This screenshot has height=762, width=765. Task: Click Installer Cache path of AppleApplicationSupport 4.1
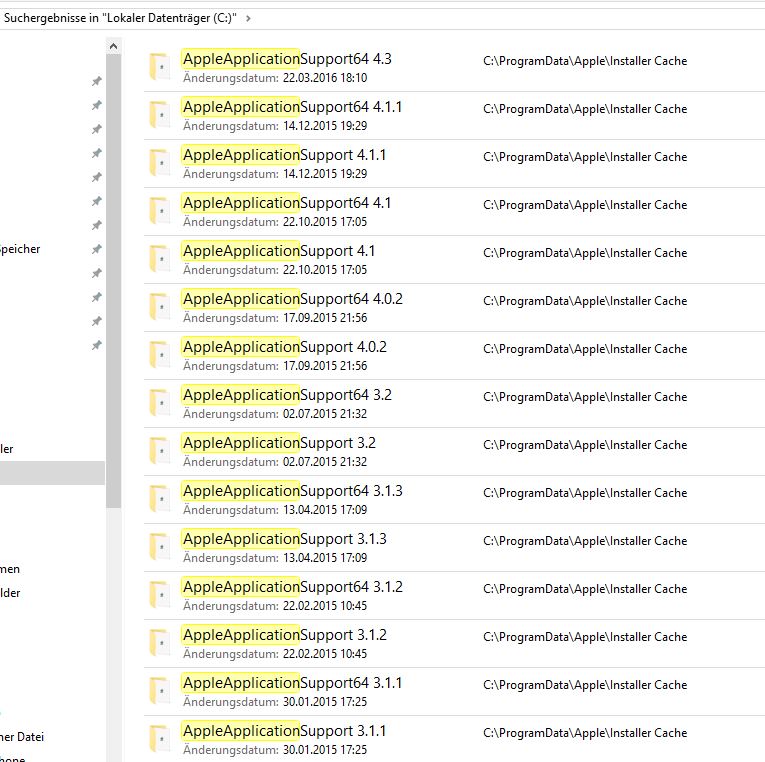pos(585,253)
